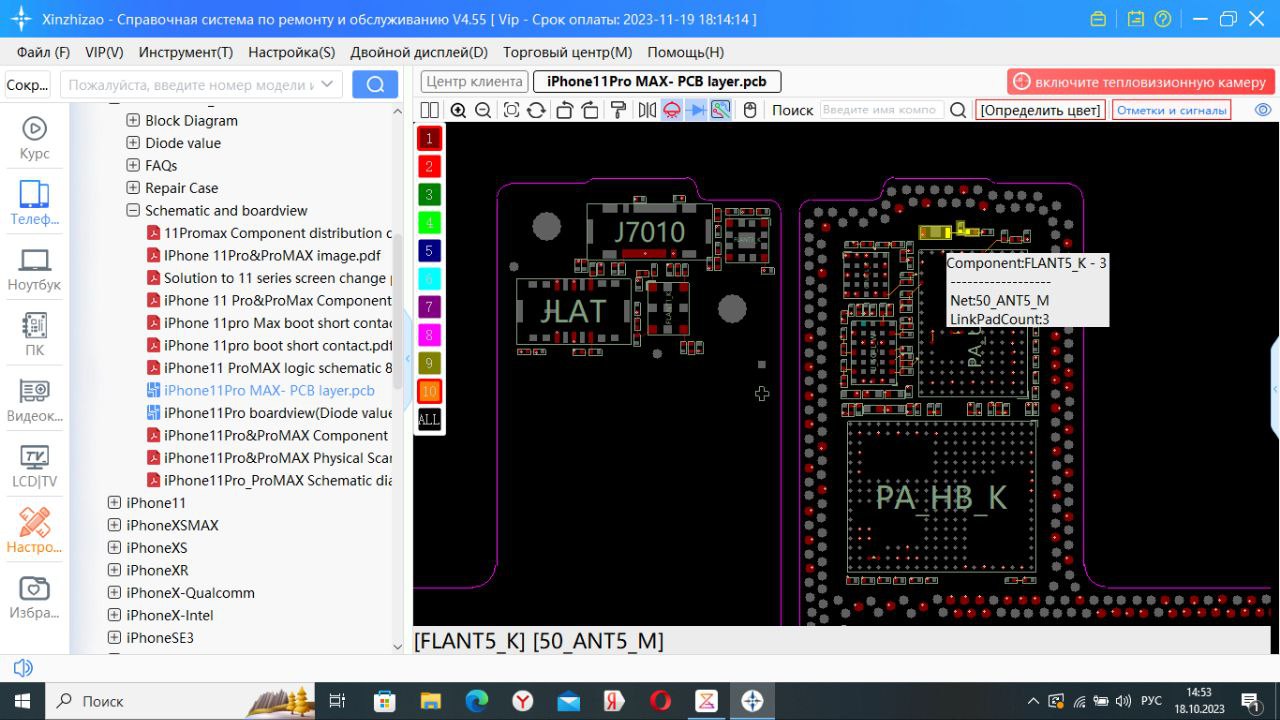Open the LCD|TV sidebar section

pyautogui.click(x=34, y=467)
